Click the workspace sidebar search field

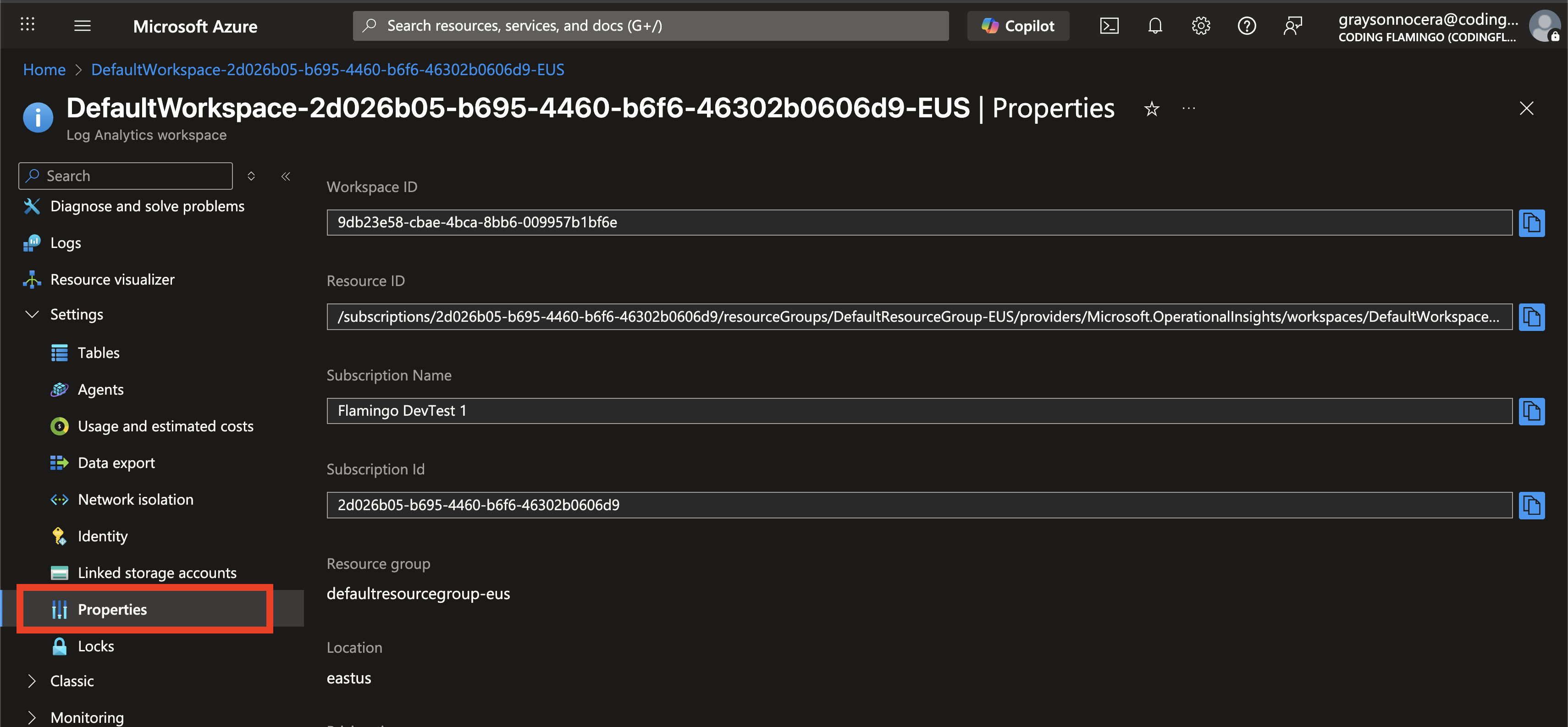click(x=125, y=176)
